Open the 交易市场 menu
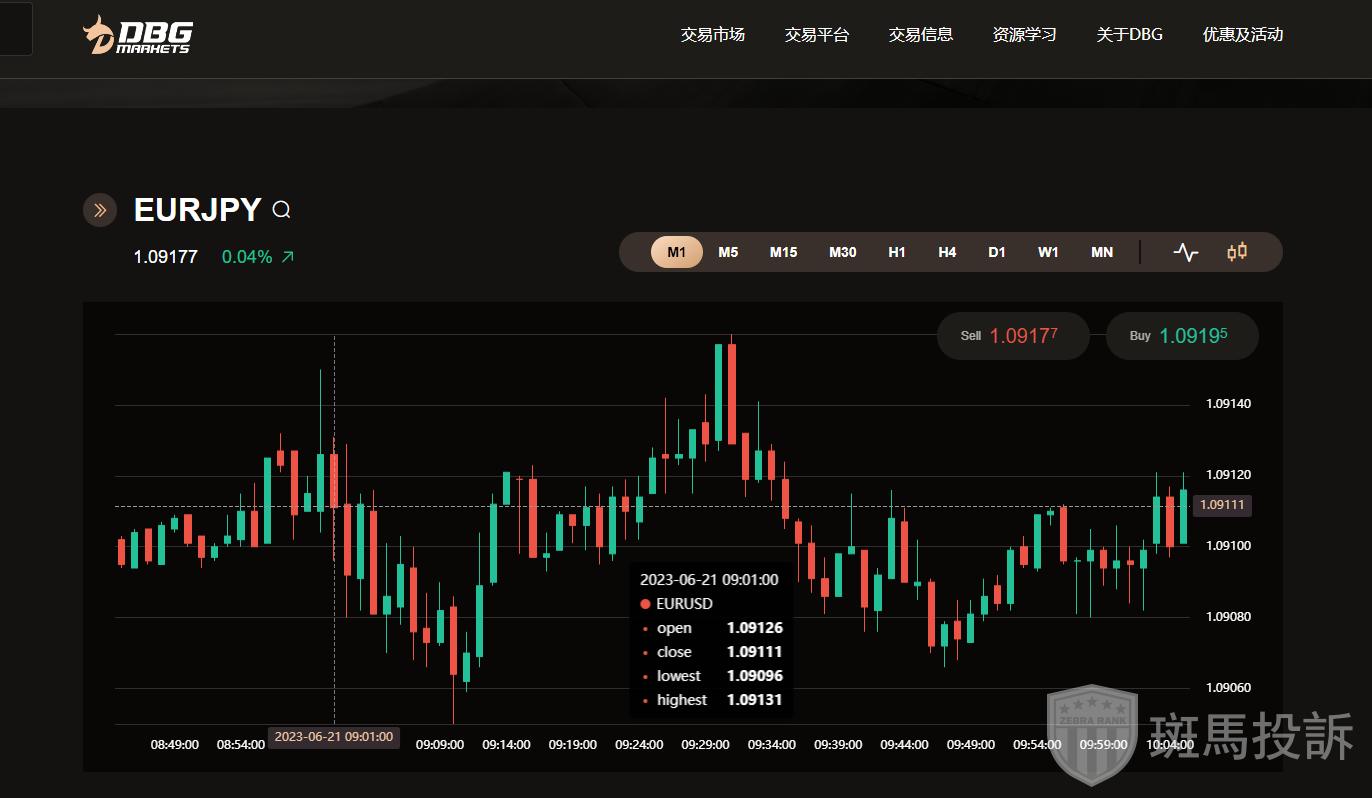This screenshot has height=798, width=1372. 713,35
